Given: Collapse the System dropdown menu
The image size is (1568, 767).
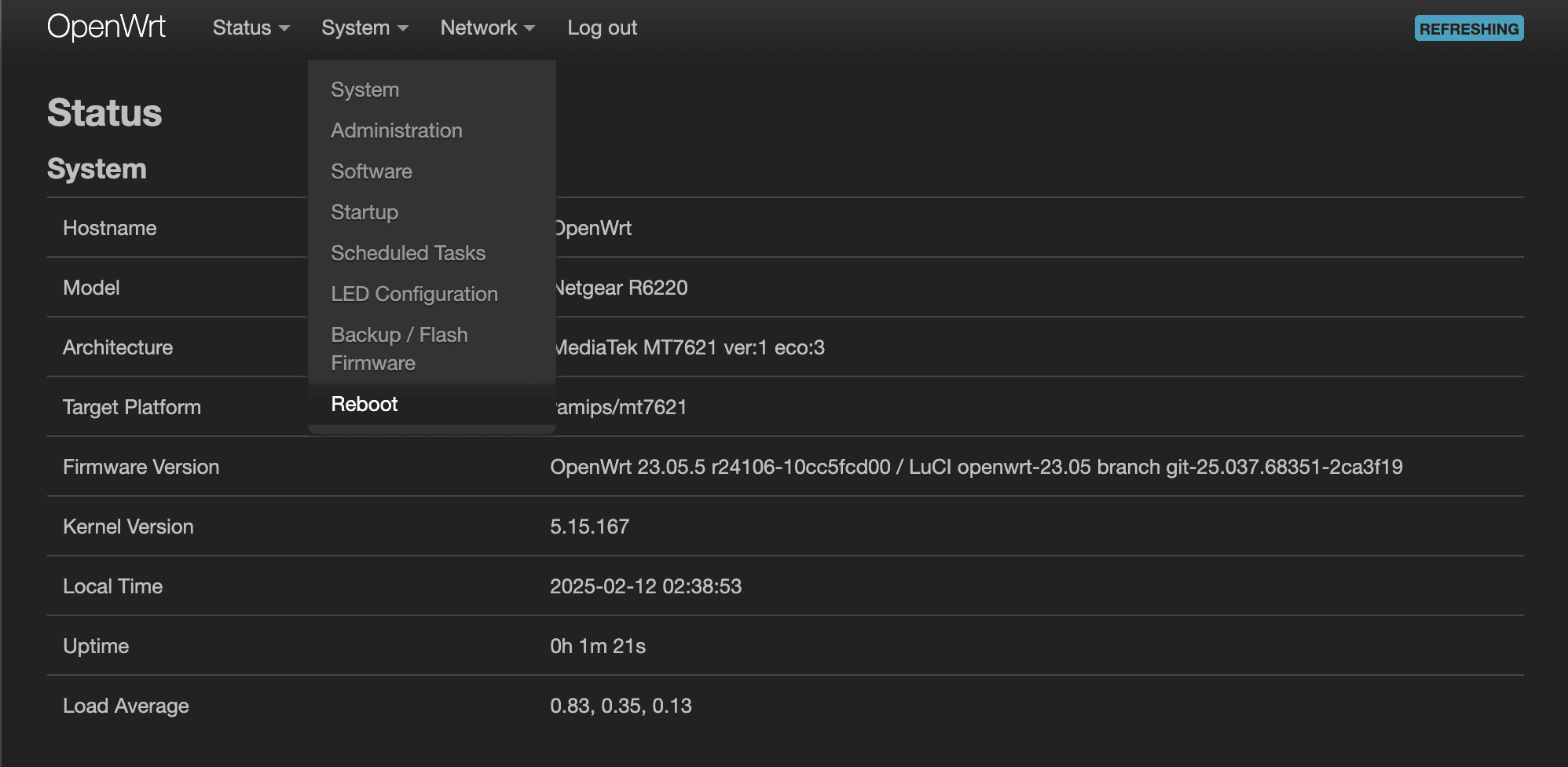Looking at the screenshot, I should [x=365, y=28].
